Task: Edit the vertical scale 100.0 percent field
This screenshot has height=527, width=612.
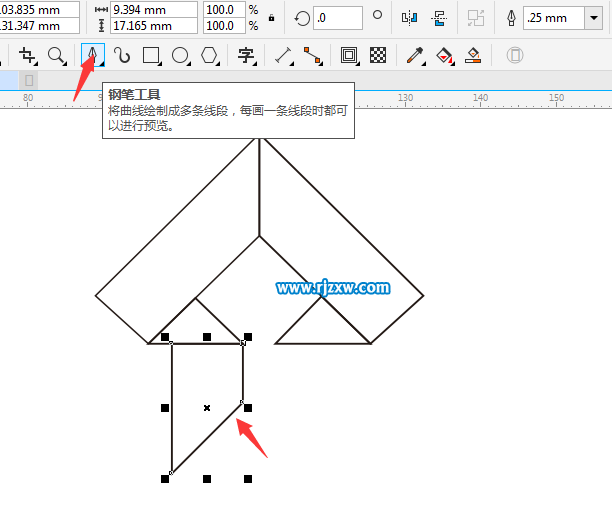Action: pos(224,26)
